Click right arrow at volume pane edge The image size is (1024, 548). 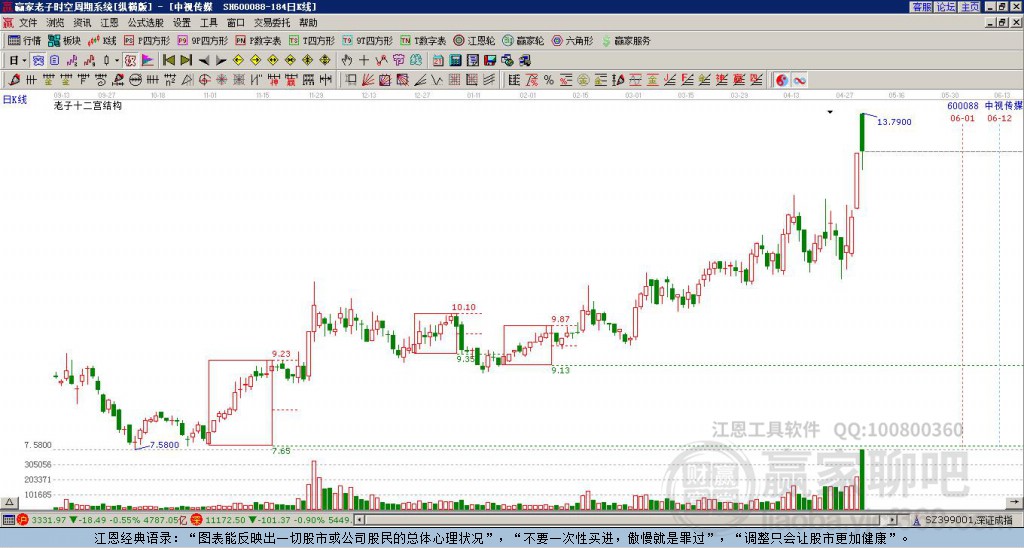click(x=1014, y=502)
